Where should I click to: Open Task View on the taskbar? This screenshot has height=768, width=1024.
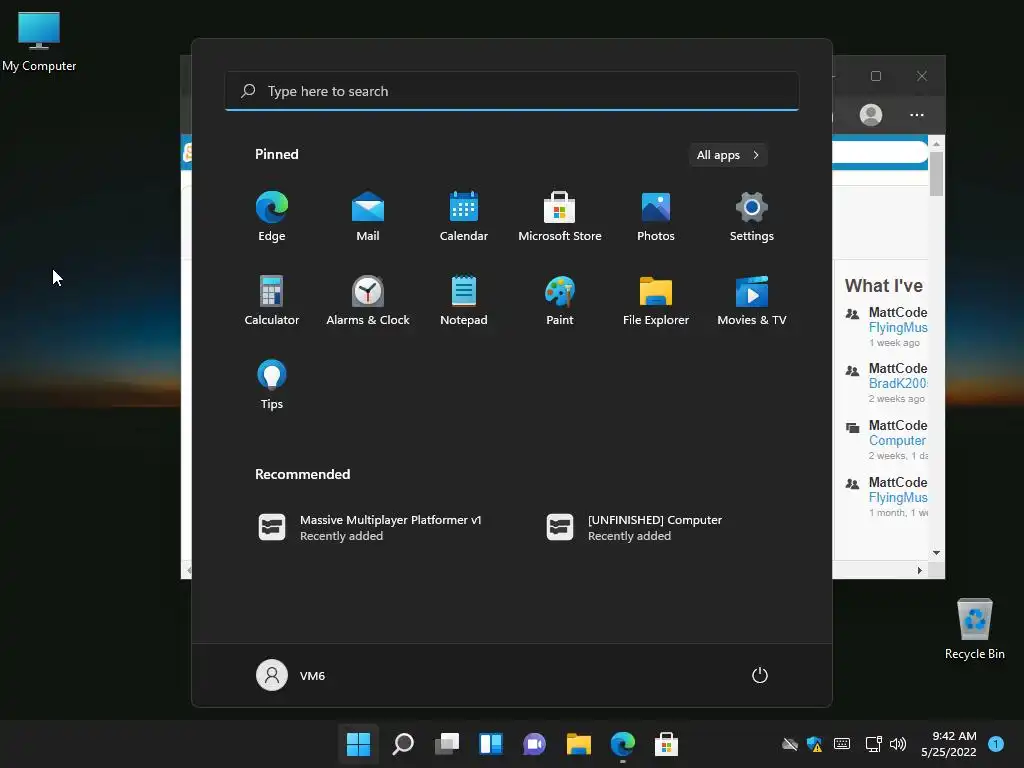click(x=447, y=744)
